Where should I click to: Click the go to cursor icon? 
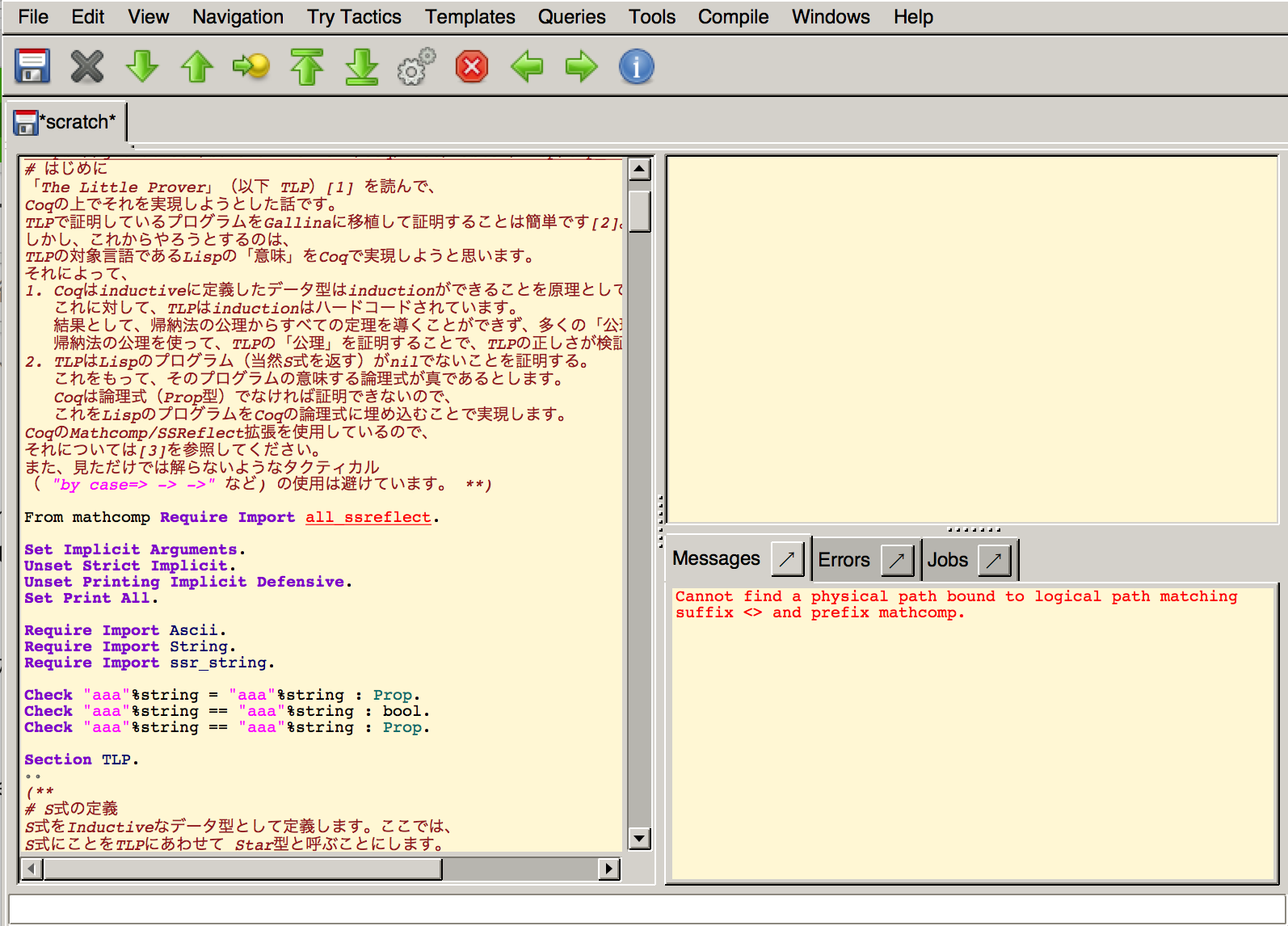[251, 66]
